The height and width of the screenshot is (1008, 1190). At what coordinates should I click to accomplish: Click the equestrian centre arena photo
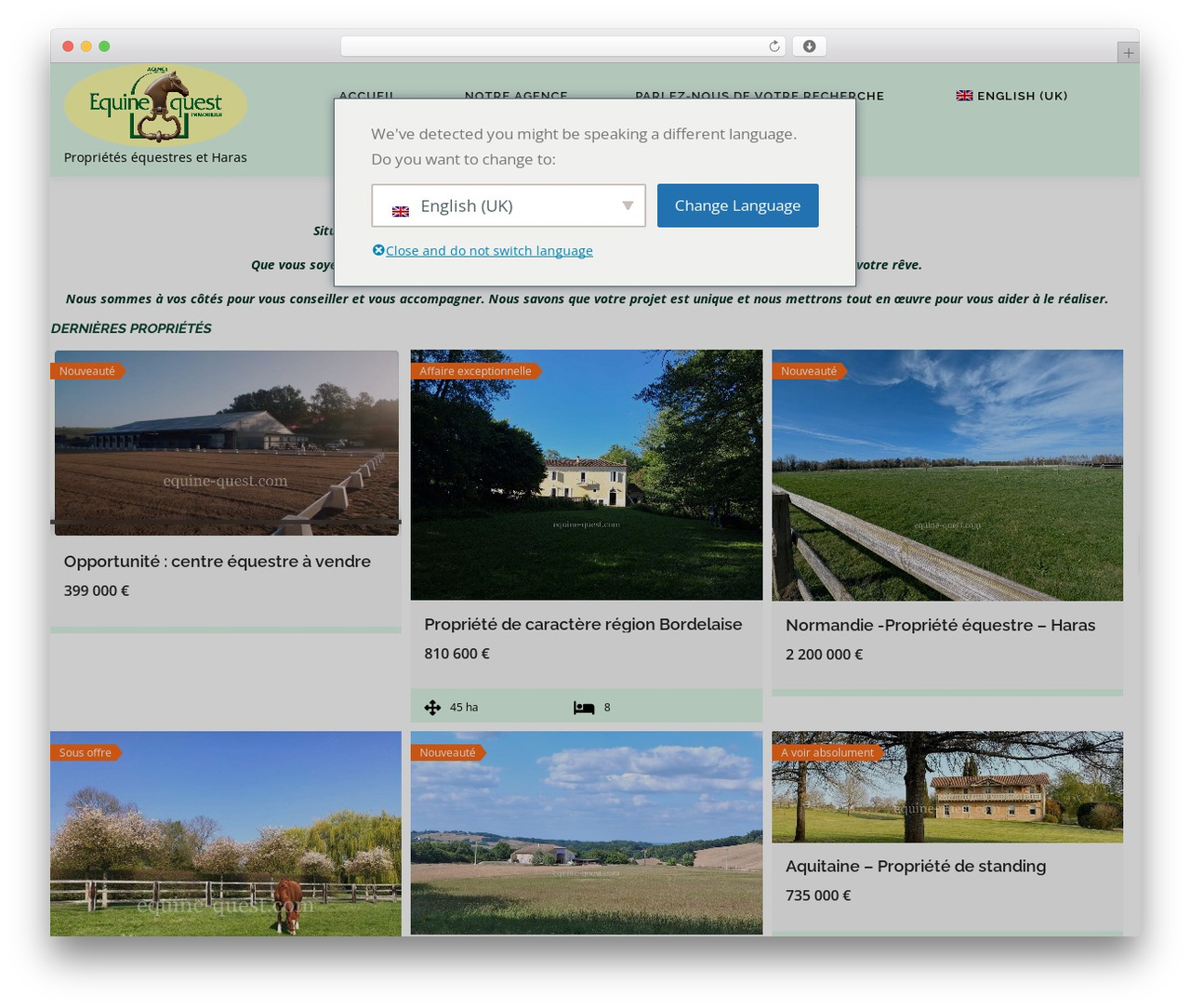[227, 443]
